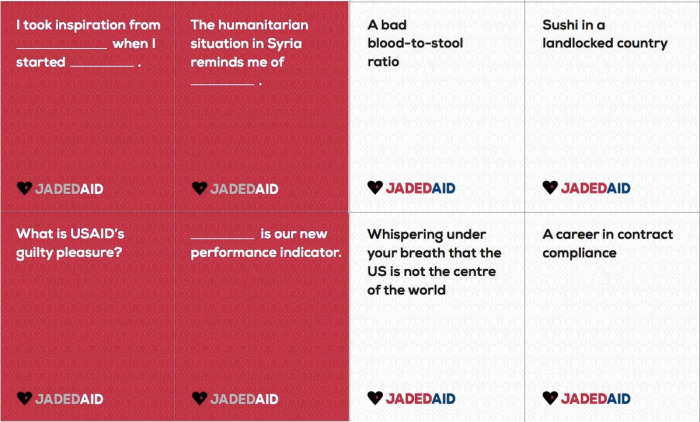
Task: Click heart icon on 'A bad blood-to-stool ratio' card
Action: [x=375, y=188]
